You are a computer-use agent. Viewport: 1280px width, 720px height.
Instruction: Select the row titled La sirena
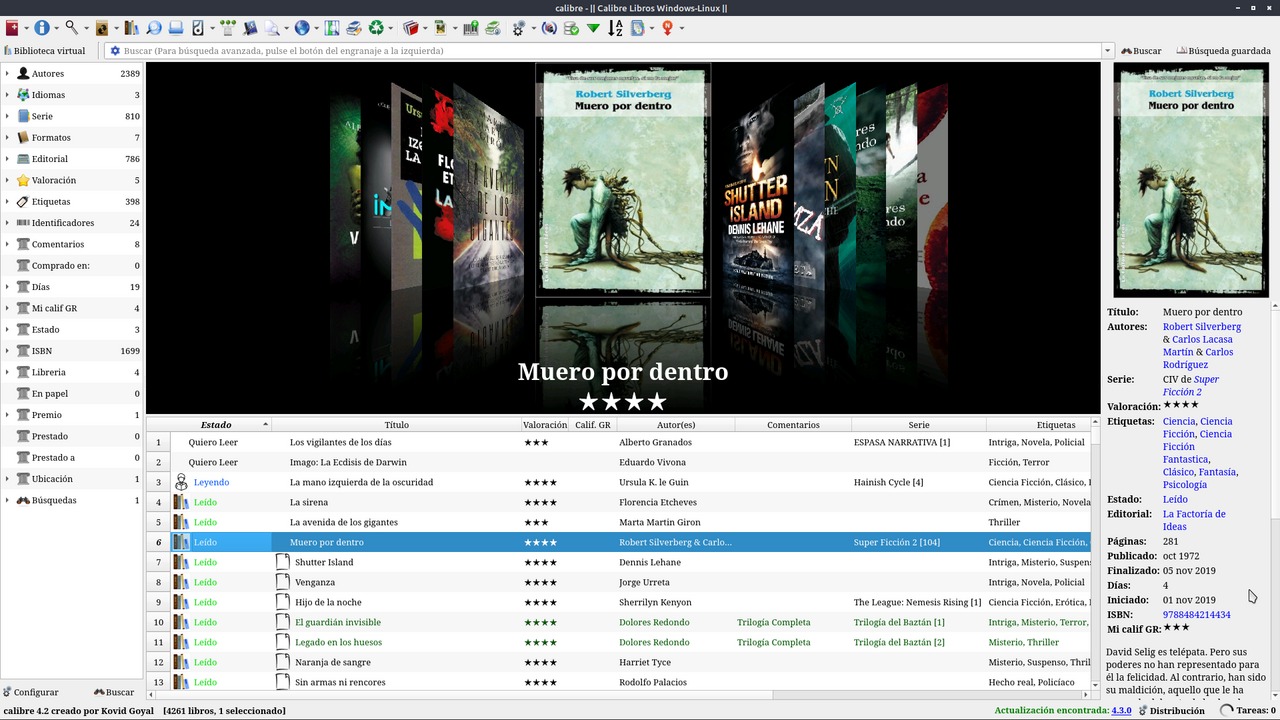tap(620, 502)
